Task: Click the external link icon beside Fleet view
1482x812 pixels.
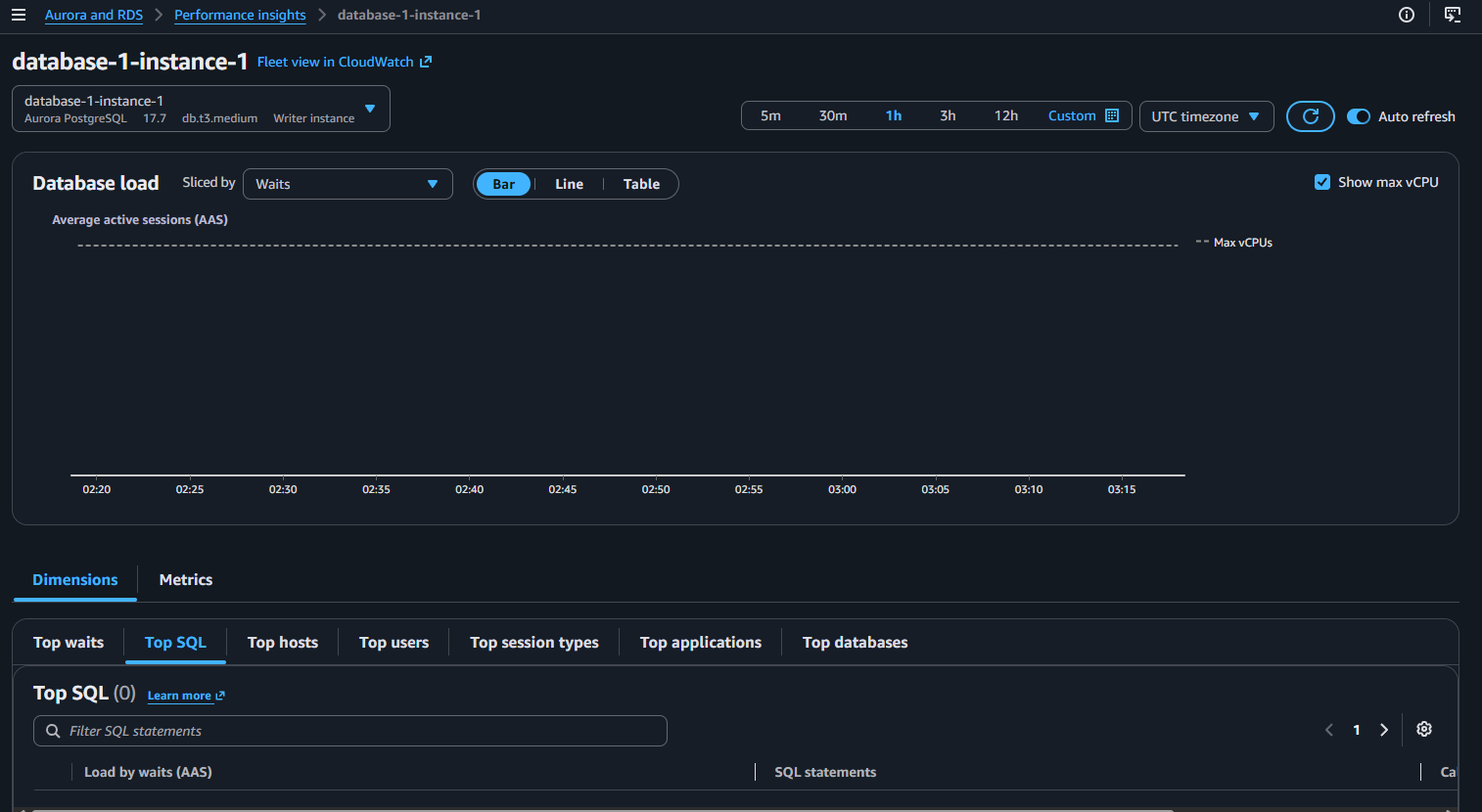Action: [426, 62]
